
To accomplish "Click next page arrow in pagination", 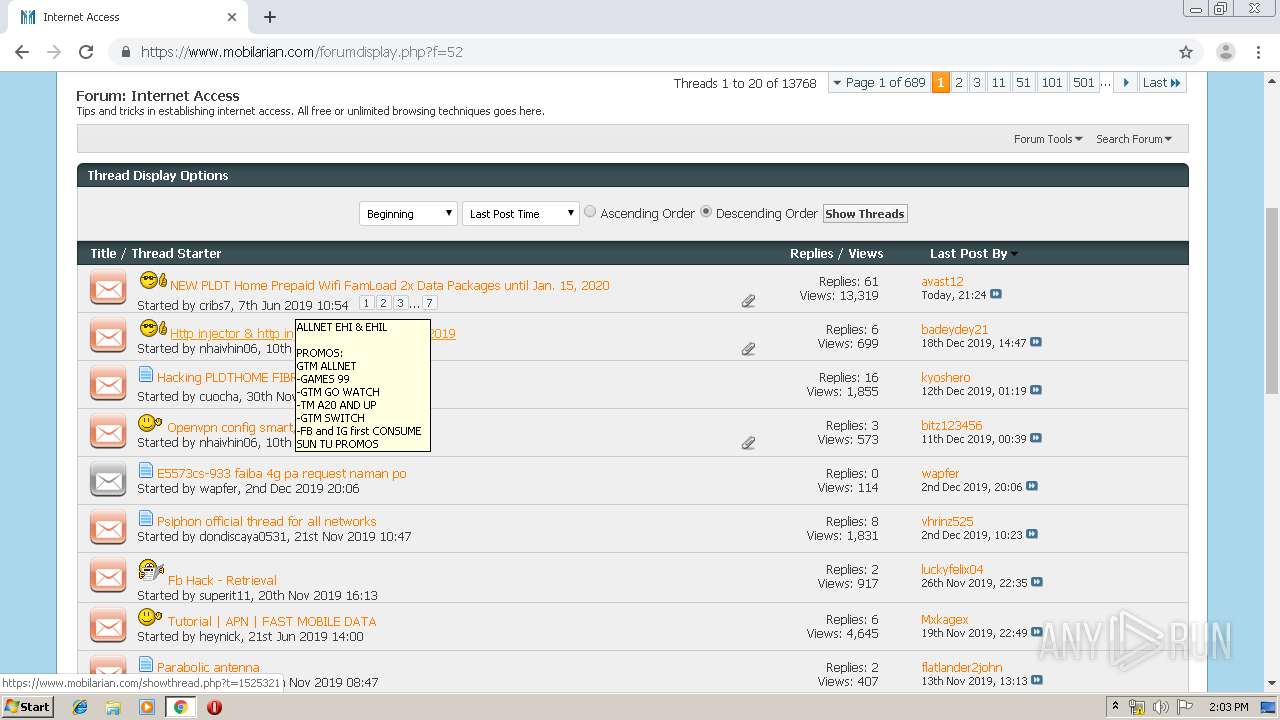I will [1126, 83].
